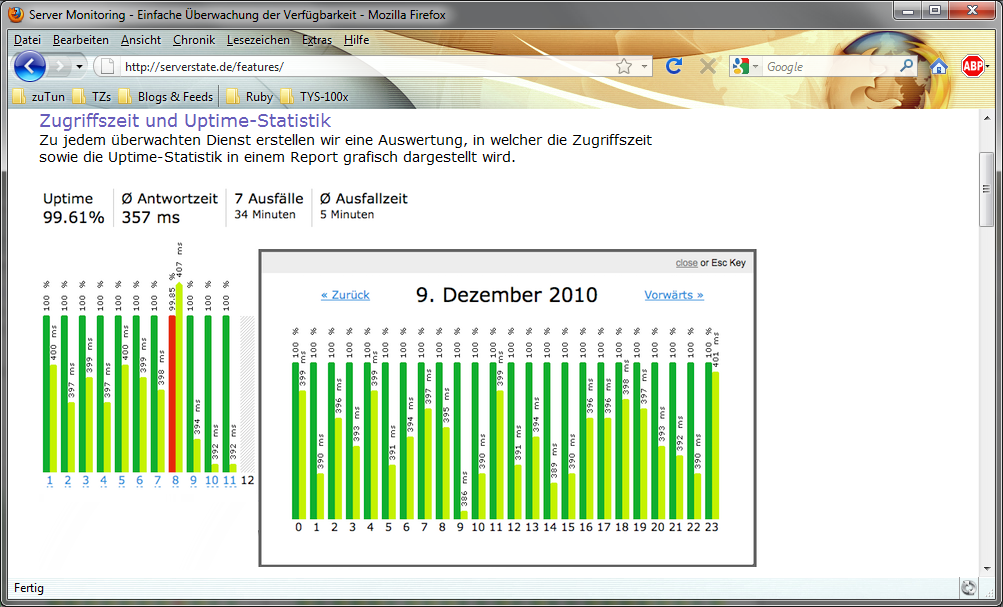Click the « Zurück link
This screenshot has height=607, width=1003.
[x=345, y=295]
